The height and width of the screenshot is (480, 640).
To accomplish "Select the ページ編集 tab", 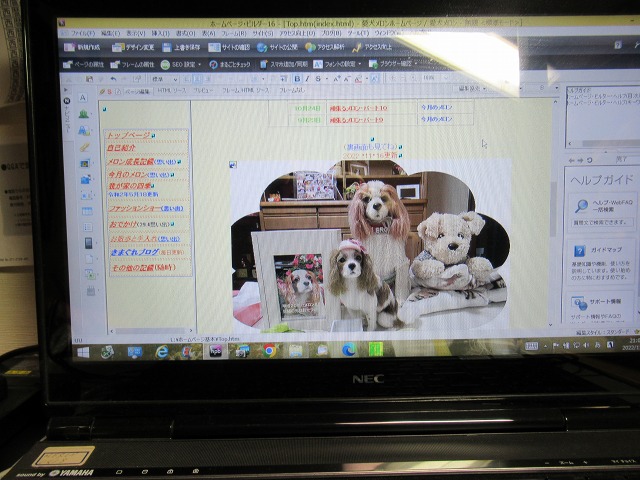I will [137, 91].
